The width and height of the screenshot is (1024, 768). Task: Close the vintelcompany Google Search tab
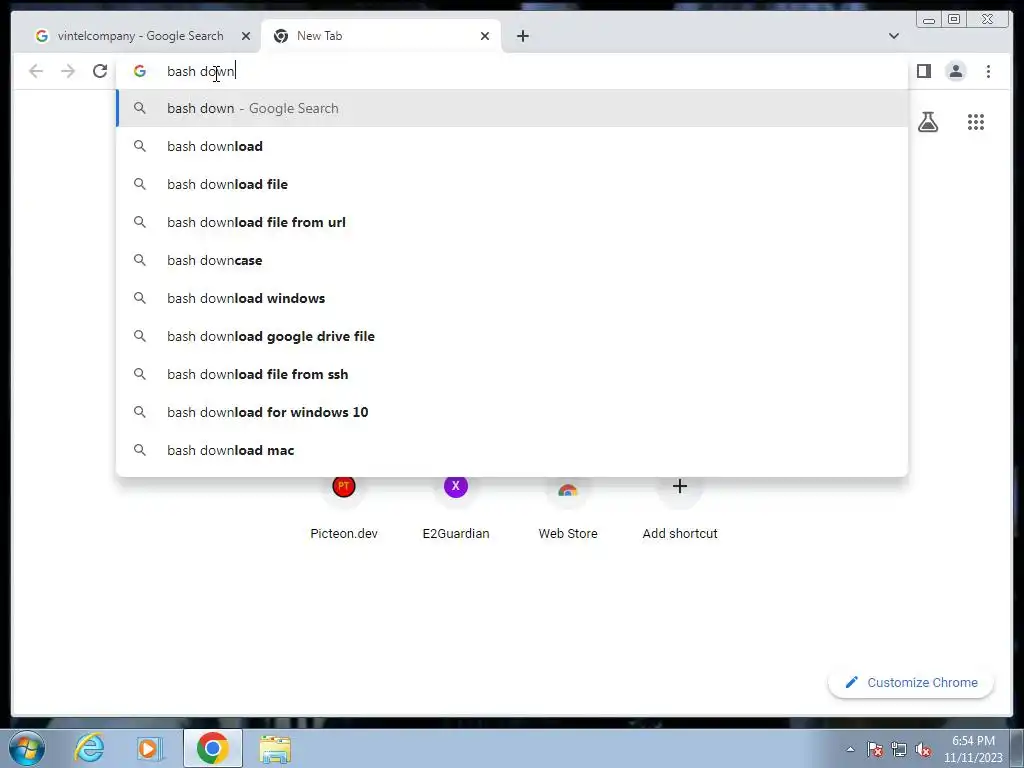click(x=246, y=36)
